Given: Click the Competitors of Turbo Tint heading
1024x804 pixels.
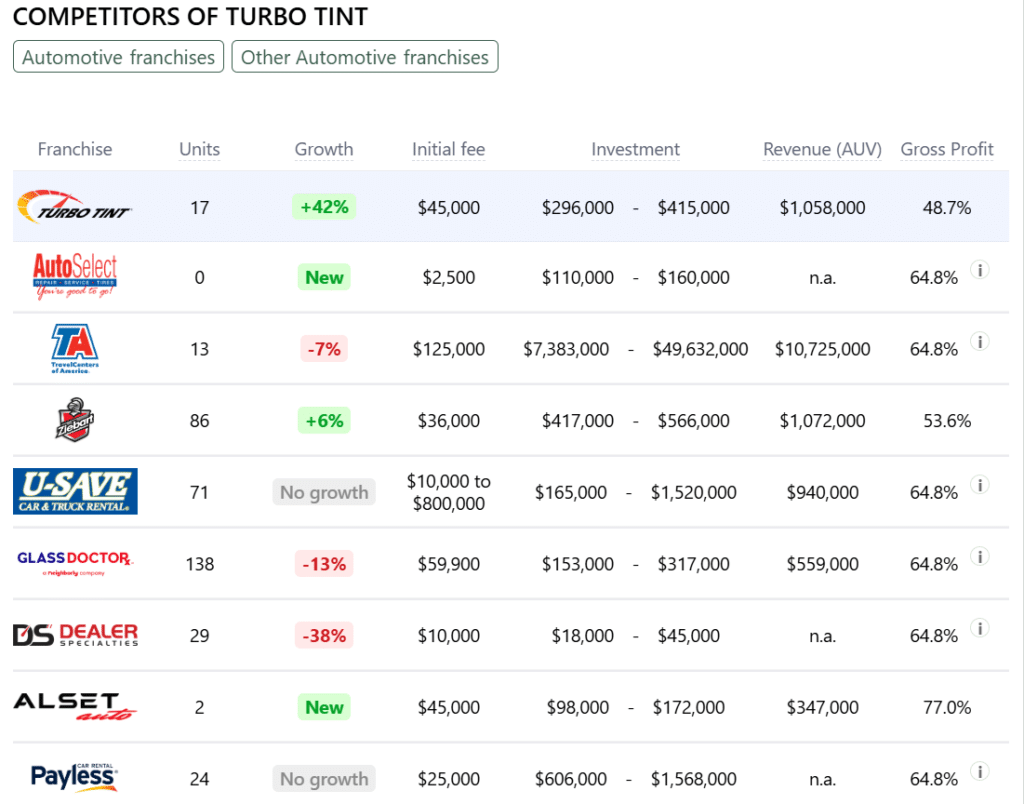Looking at the screenshot, I should 190,17.
